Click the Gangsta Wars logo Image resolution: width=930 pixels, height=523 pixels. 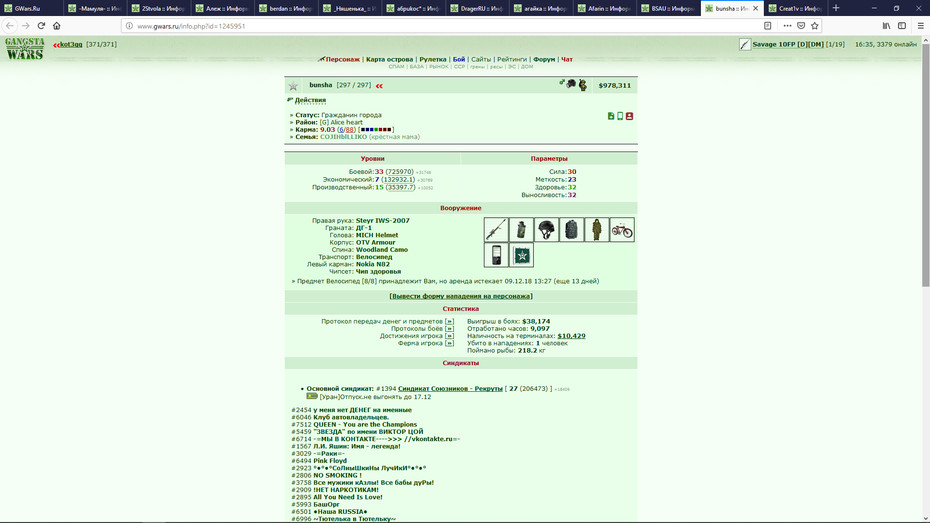coord(25,49)
